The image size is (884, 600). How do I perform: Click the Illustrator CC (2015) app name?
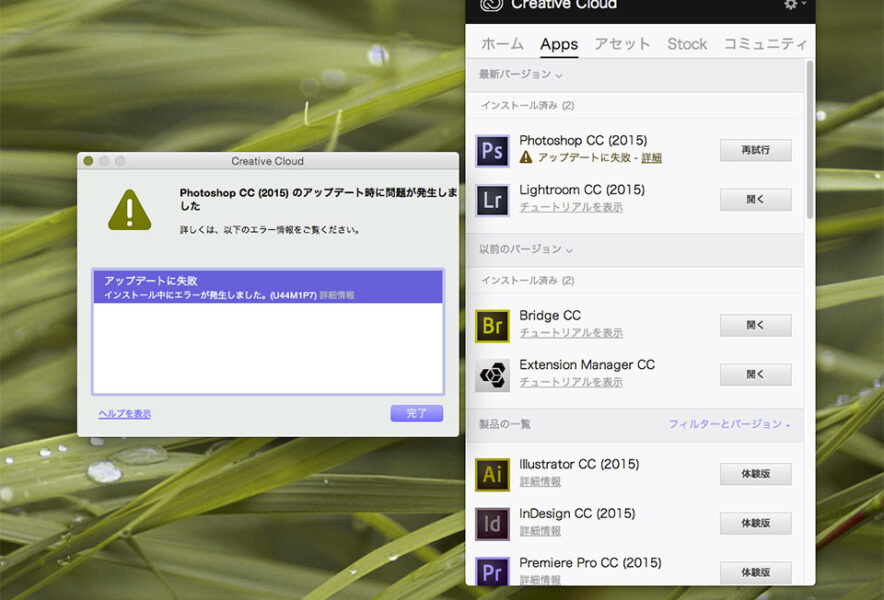579,465
